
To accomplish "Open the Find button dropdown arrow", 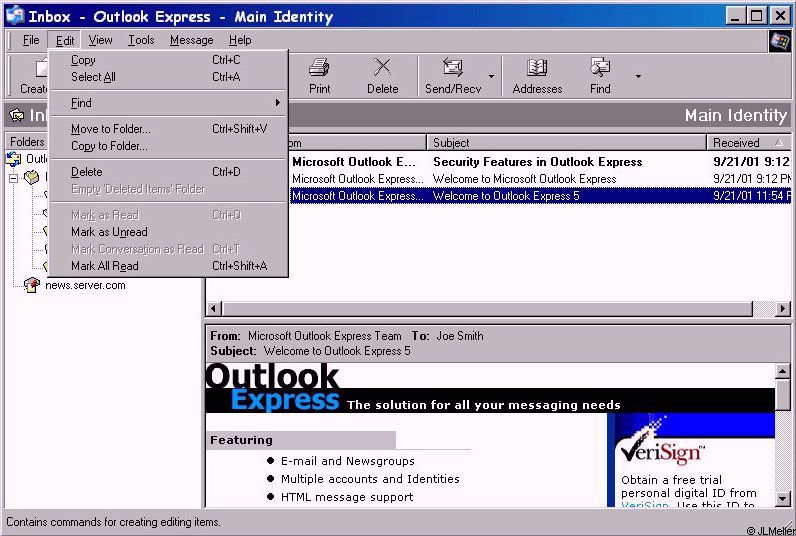I will pos(638,76).
